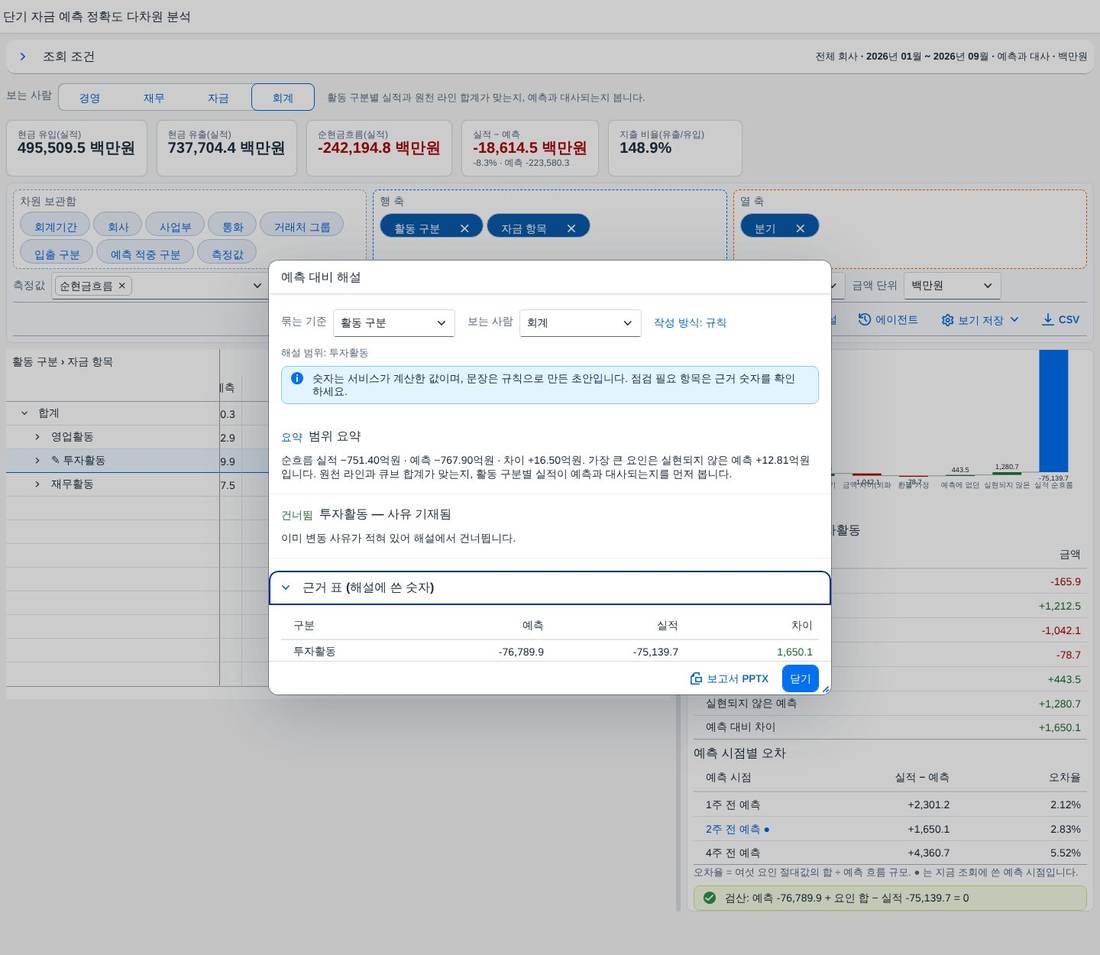
Task: Open the 묶는 기준 활동 구분 dropdown
Action: [x=394, y=323]
